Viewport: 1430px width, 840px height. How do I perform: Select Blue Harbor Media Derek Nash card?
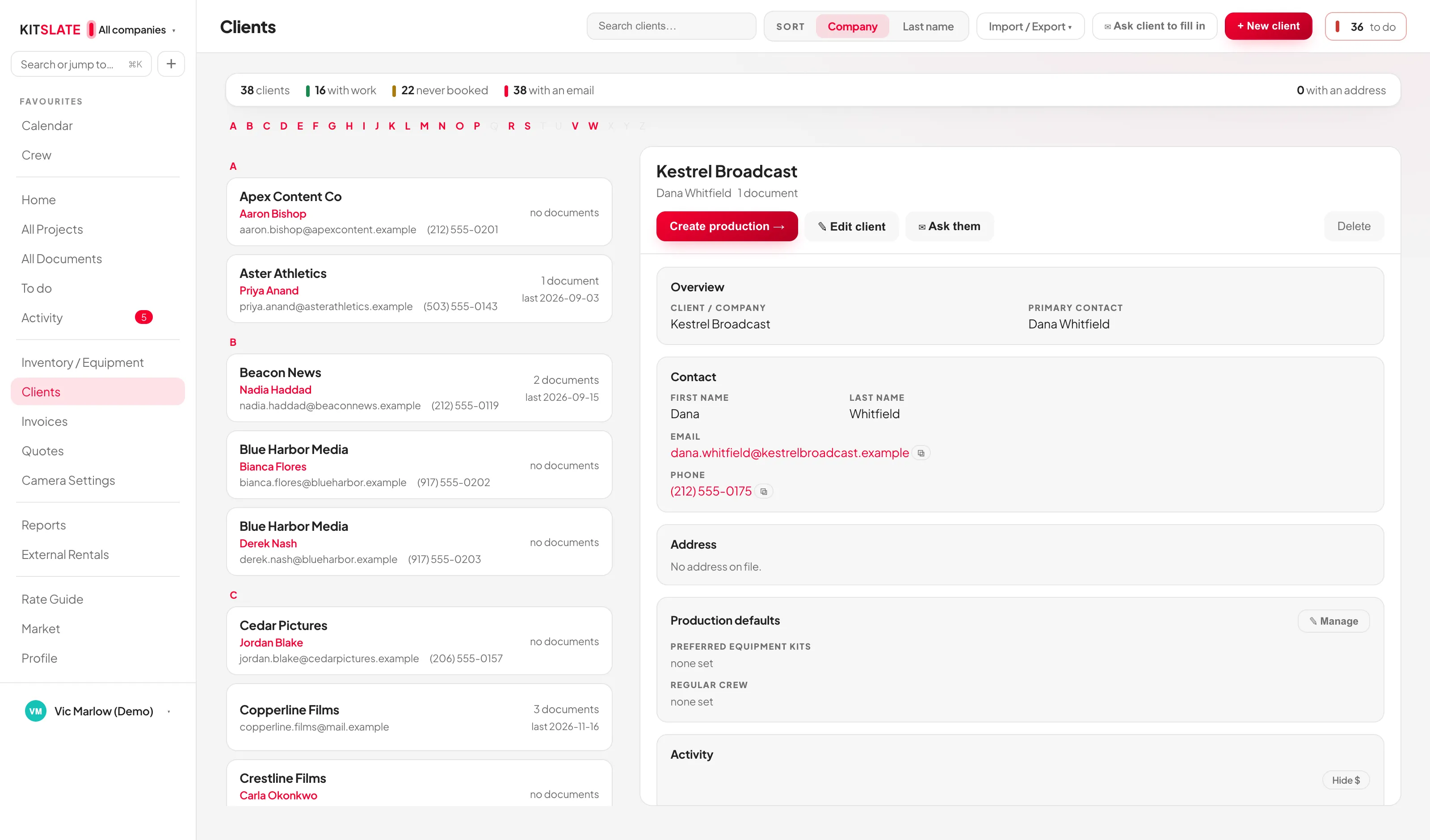tap(419, 542)
